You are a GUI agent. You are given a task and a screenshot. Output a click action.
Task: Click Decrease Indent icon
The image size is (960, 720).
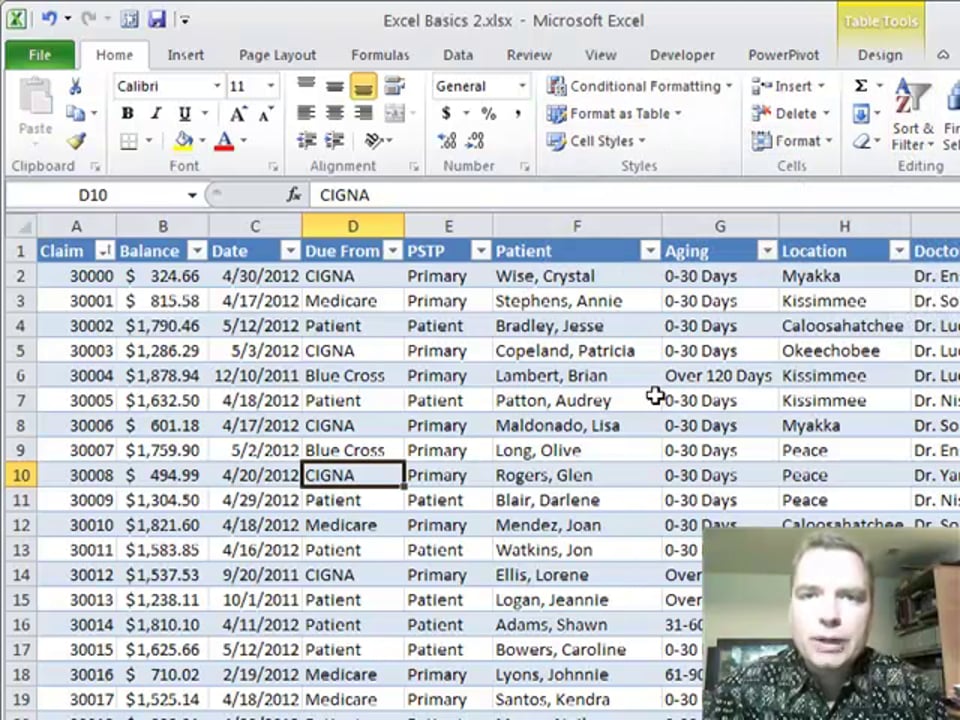306,141
